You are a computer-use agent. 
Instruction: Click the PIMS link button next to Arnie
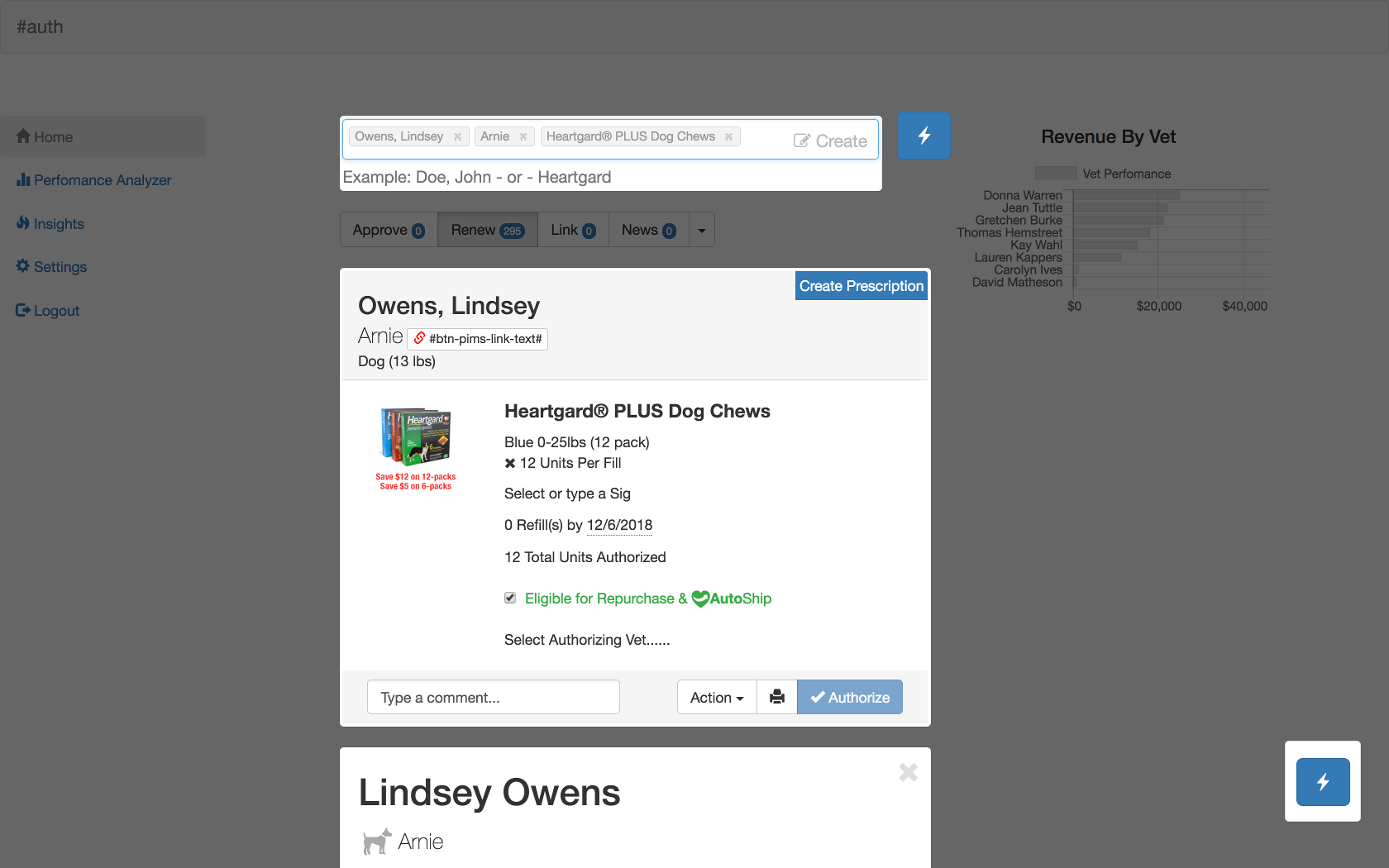click(477, 339)
